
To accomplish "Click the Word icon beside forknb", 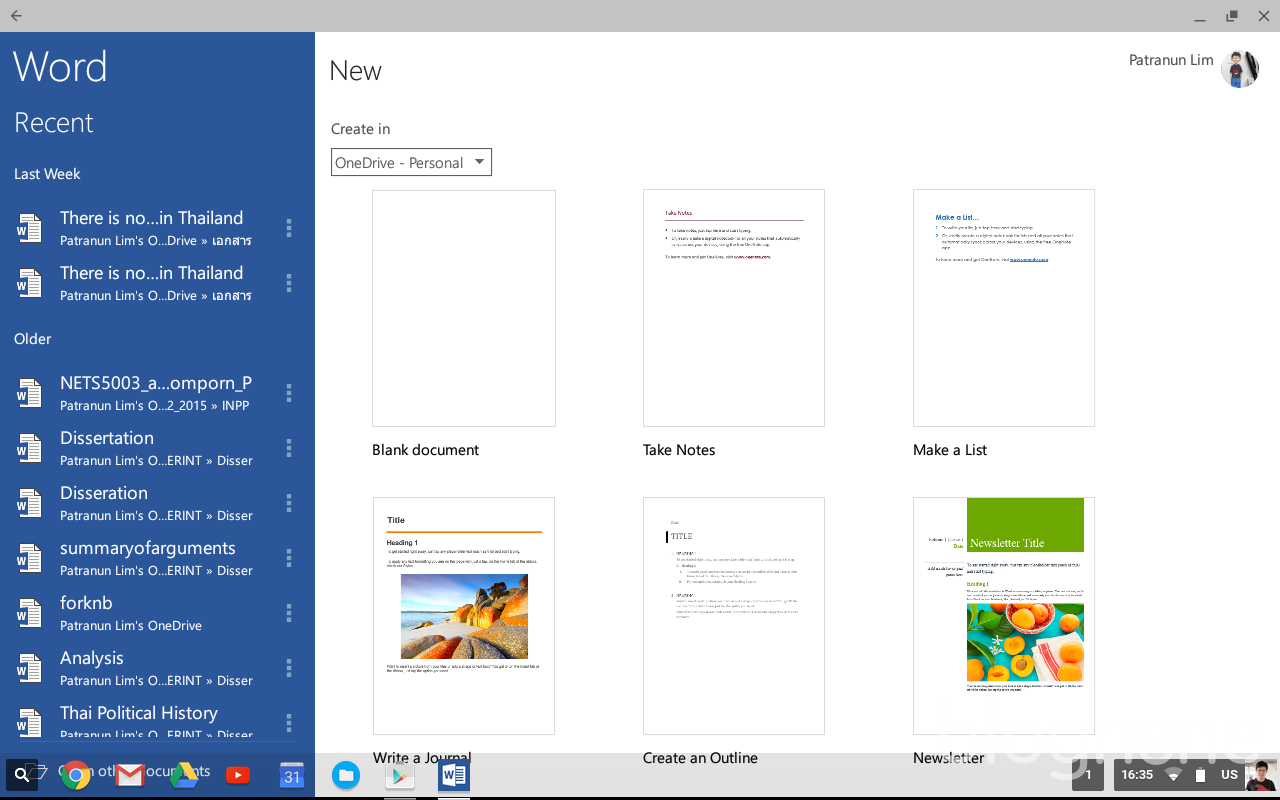I will (29, 613).
